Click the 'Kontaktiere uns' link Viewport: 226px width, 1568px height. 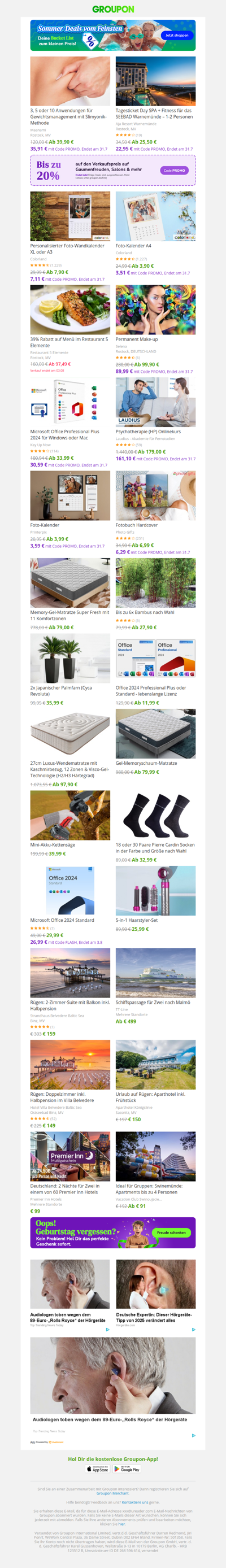pos(134,1502)
